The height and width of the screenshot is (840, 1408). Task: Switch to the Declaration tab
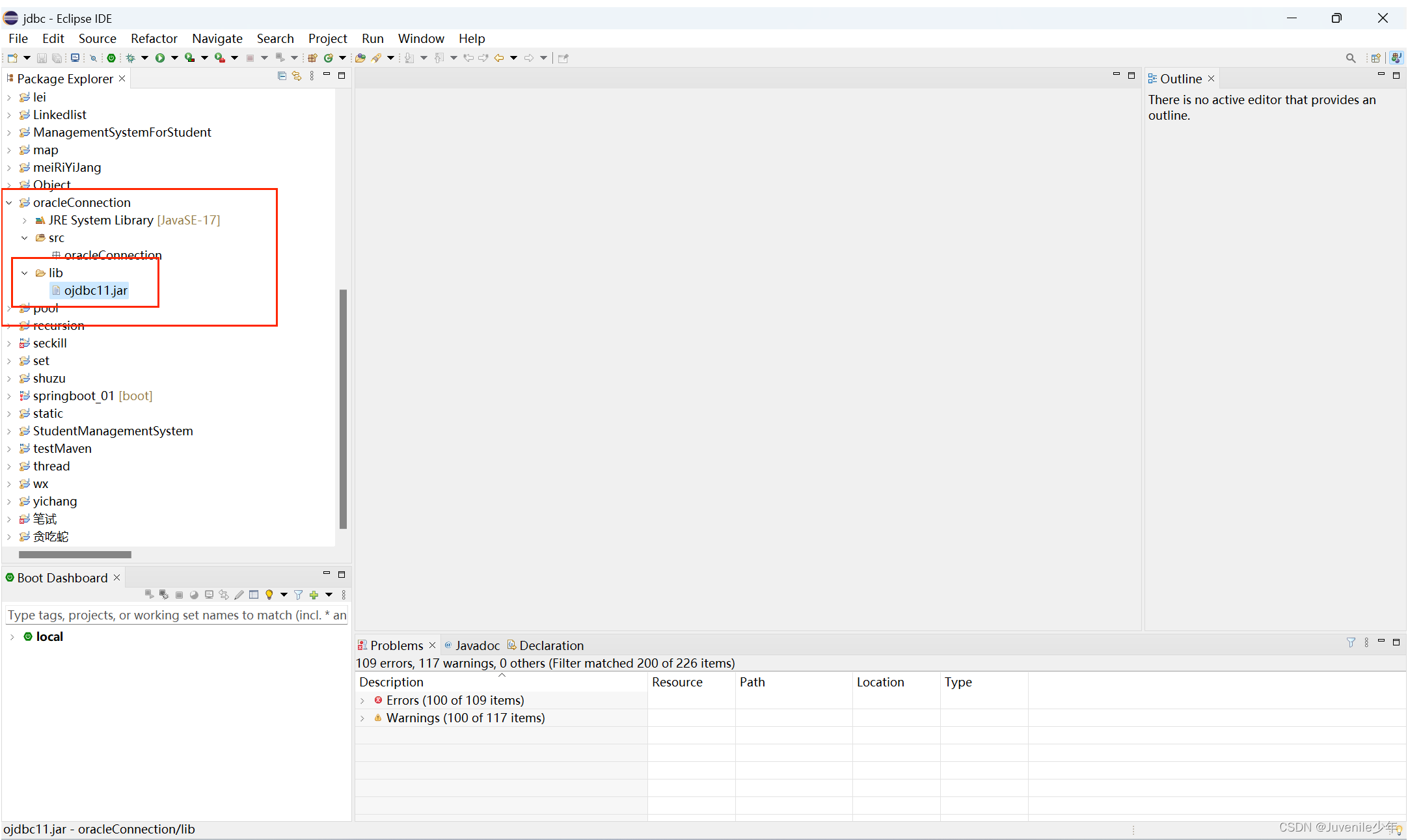coord(545,645)
